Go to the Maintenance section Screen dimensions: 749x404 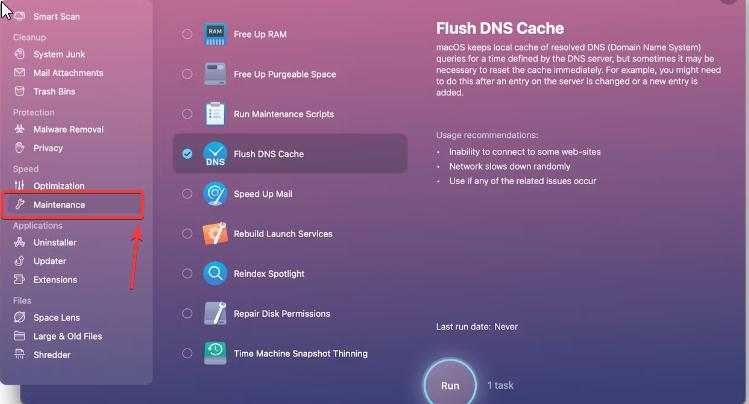click(59, 205)
